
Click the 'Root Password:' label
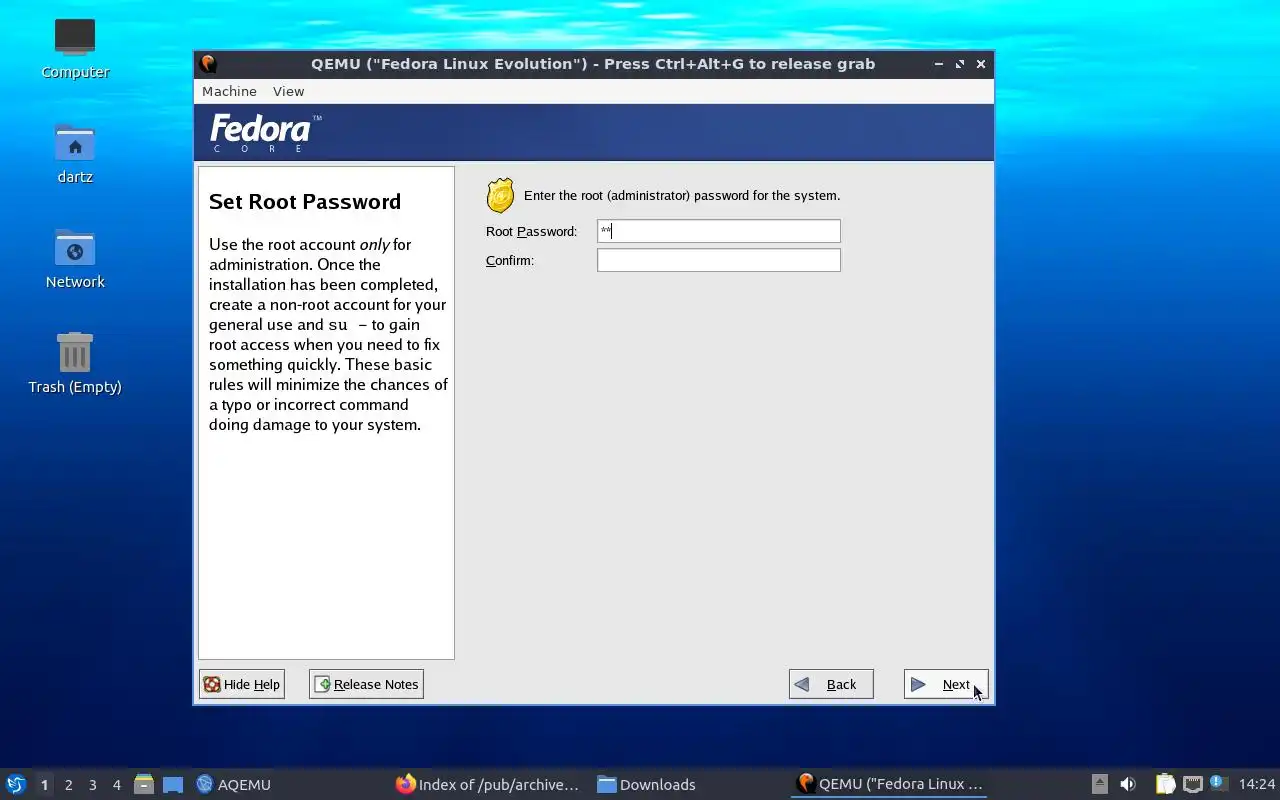[x=531, y=231]
